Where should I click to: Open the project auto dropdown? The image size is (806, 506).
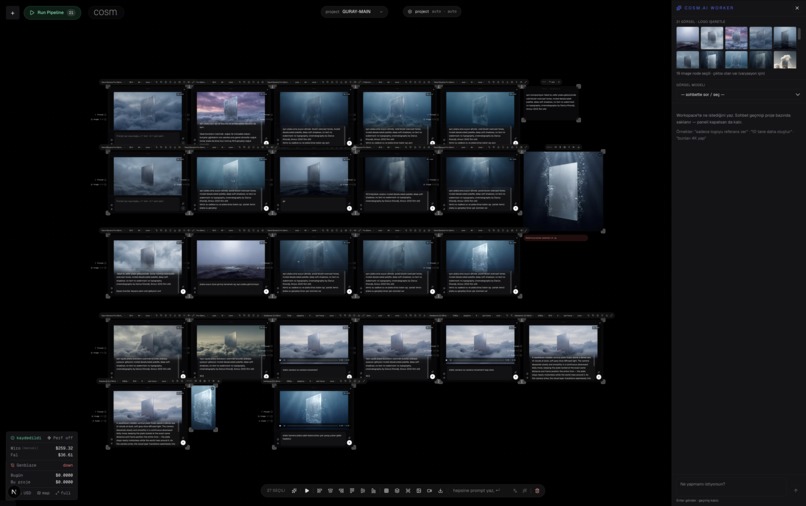432,11
